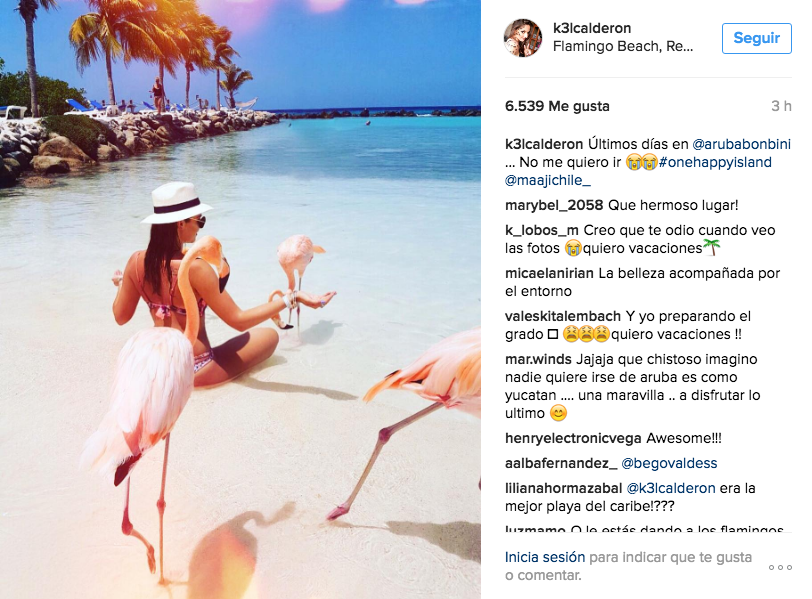Open the @begovaldess mention
Image resolution: width=812 pixels, height=599 pixels.
pos(669,463)
